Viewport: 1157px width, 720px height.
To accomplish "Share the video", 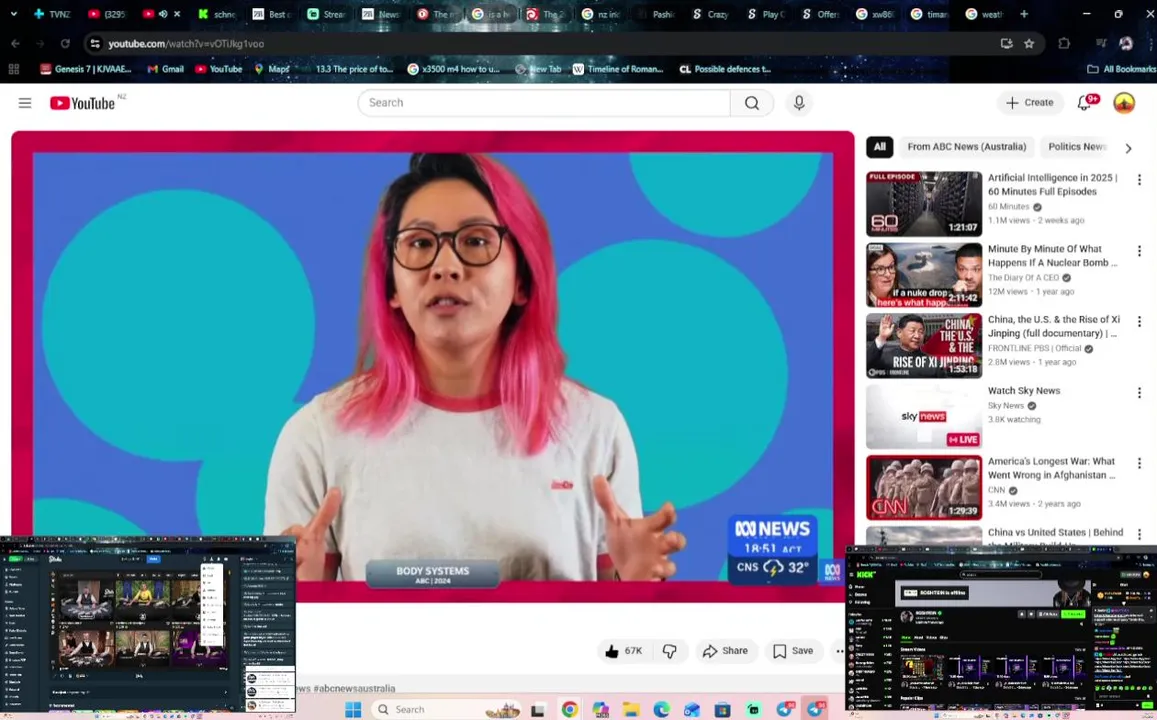I will pos(726,651).
